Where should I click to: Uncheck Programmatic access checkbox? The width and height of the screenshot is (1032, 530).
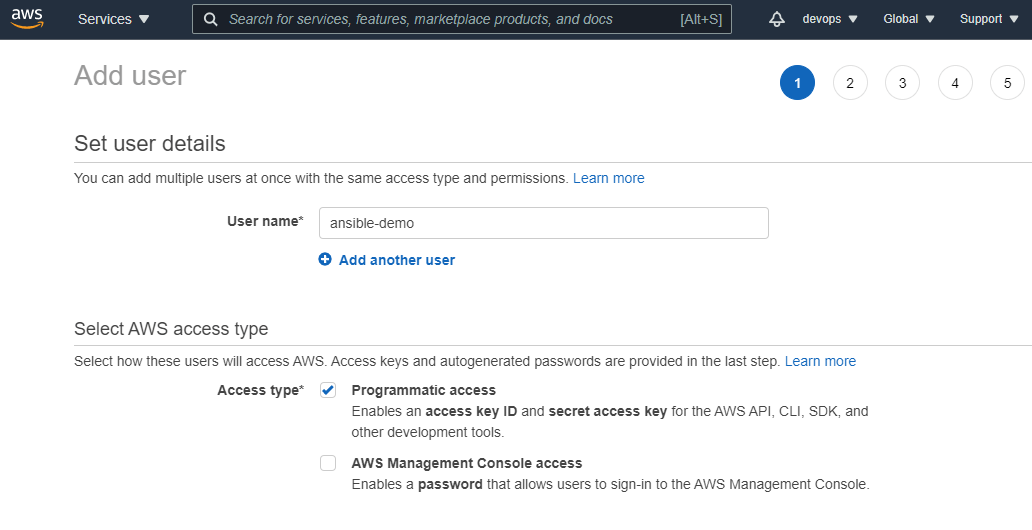click(x=328, y=390)
